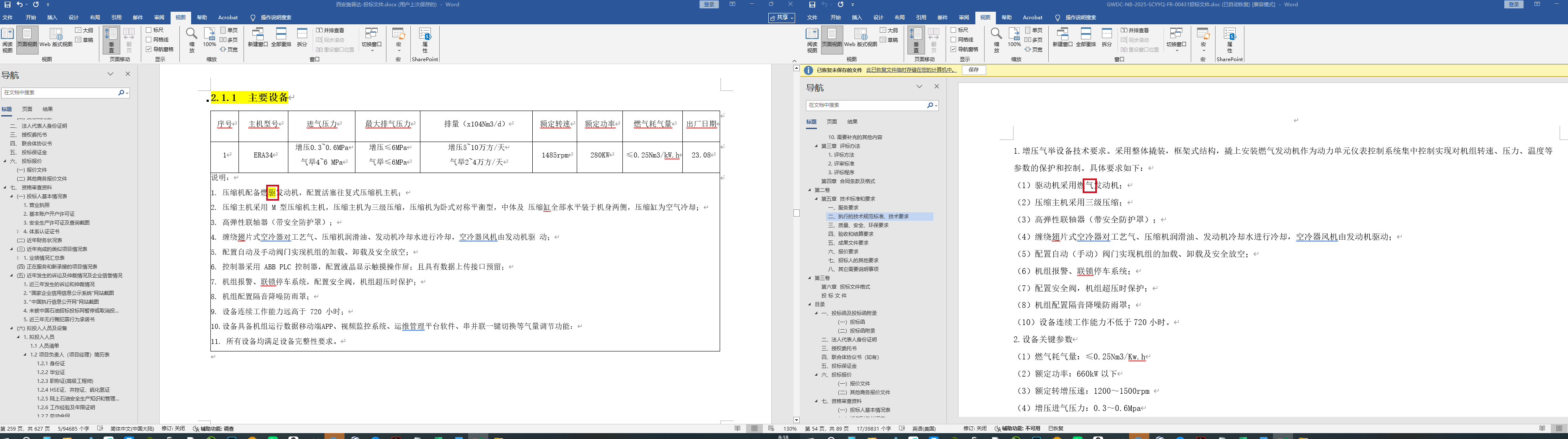Click Split (拆分) in right window
This screenshot has height=439, width=1568.
(x=1107, y=38)
